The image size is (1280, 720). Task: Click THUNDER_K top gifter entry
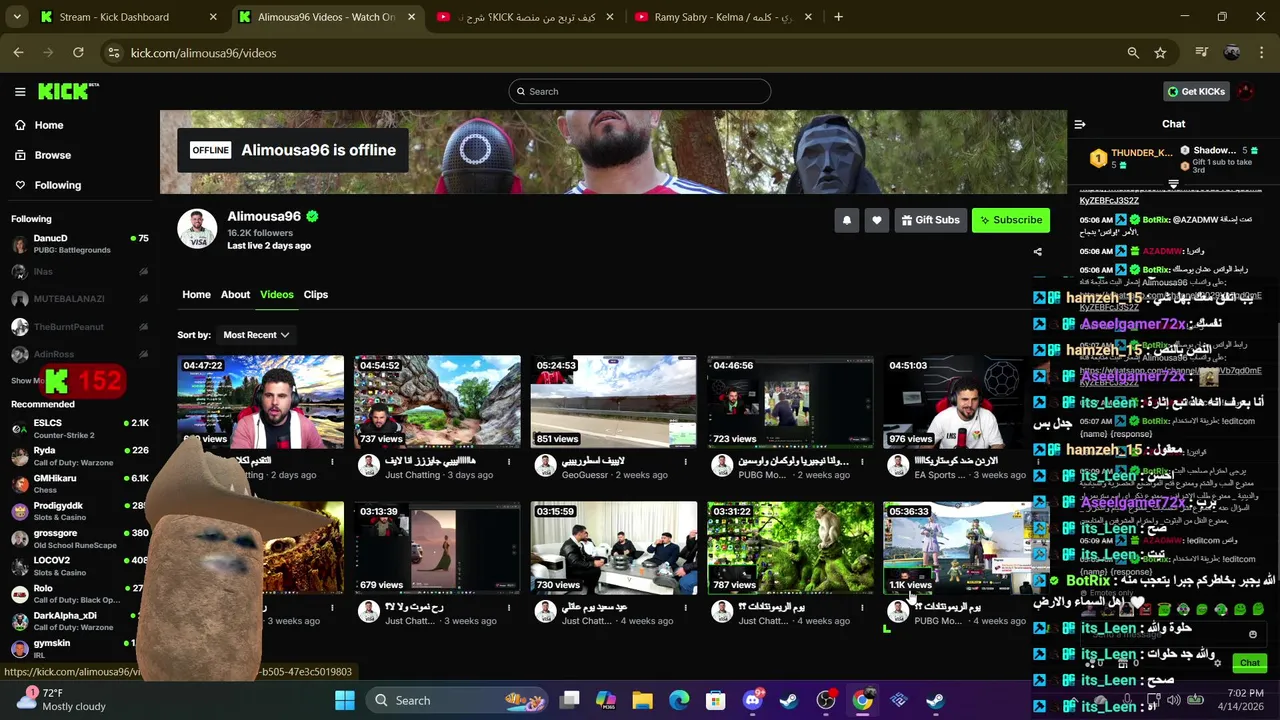(1131, 158)
